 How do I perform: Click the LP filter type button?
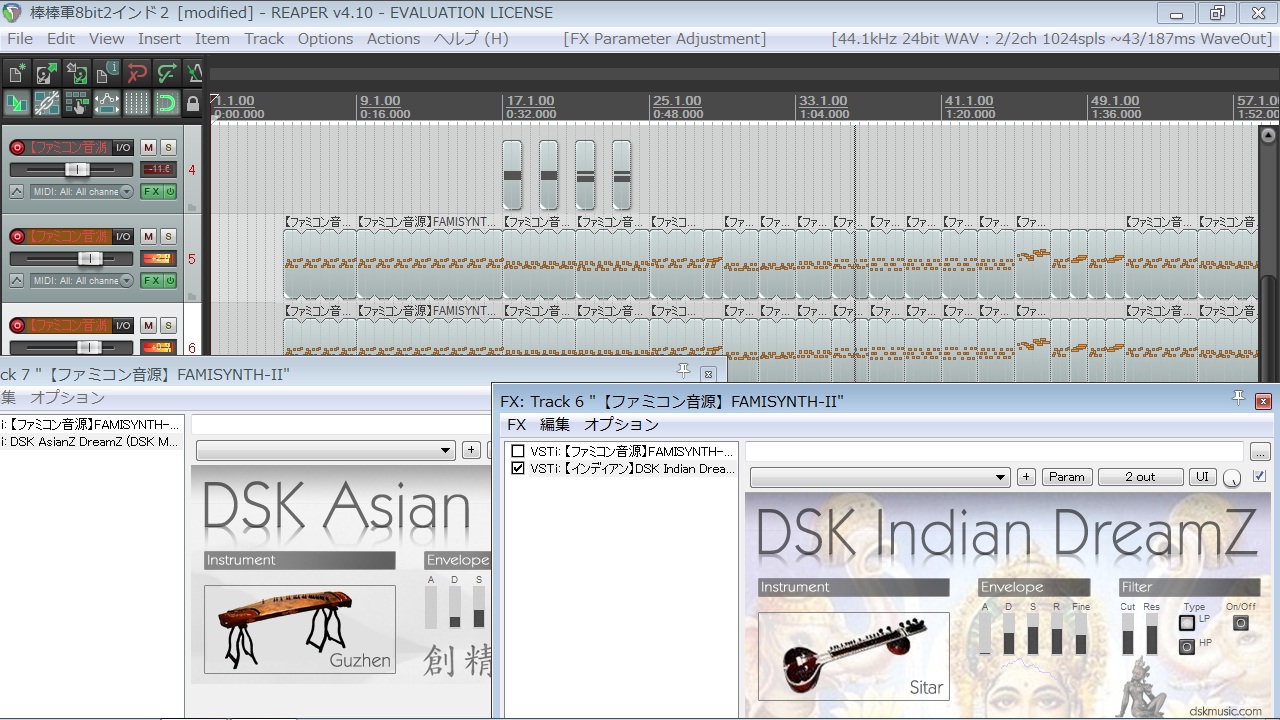coord(1187,623)
